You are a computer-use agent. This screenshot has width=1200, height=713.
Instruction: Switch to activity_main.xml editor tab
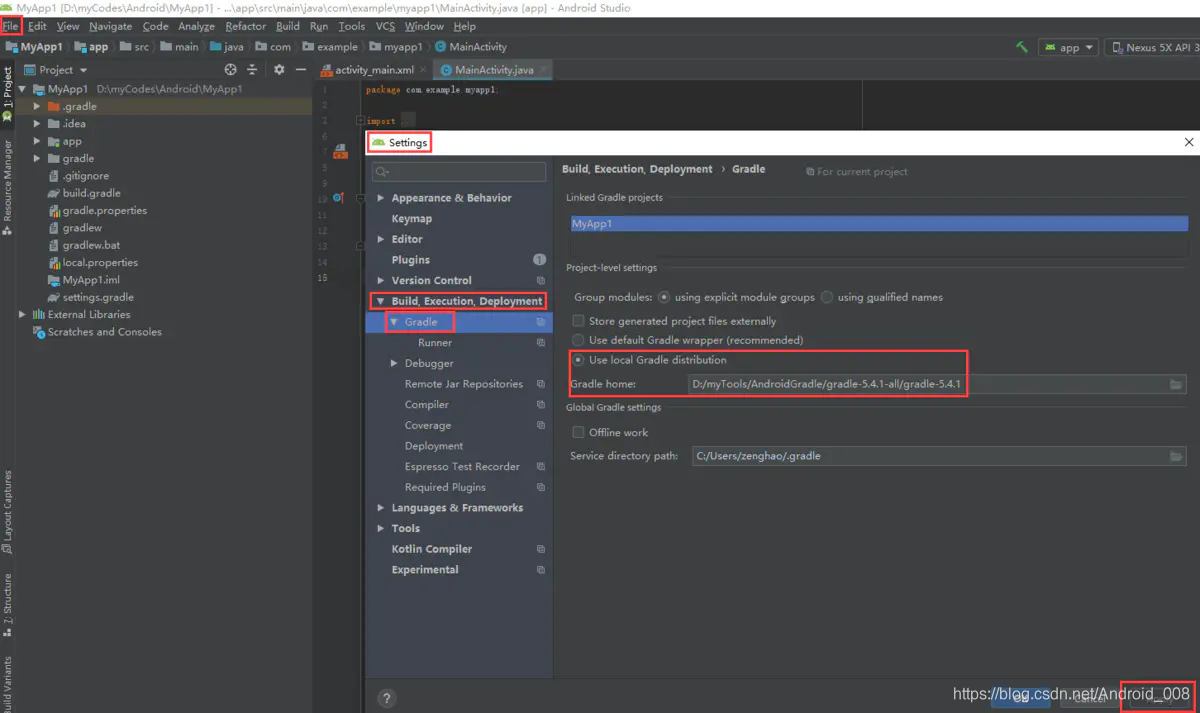pyautogui.click(x=372, y=70)
